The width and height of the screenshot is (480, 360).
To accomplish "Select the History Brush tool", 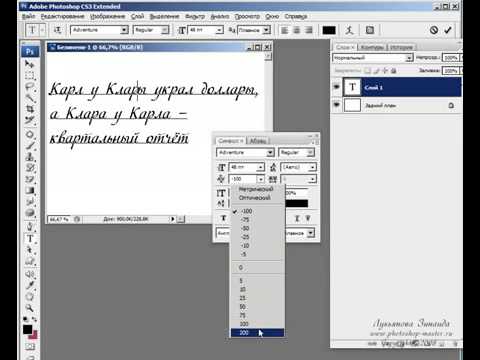I will (30, 168).
